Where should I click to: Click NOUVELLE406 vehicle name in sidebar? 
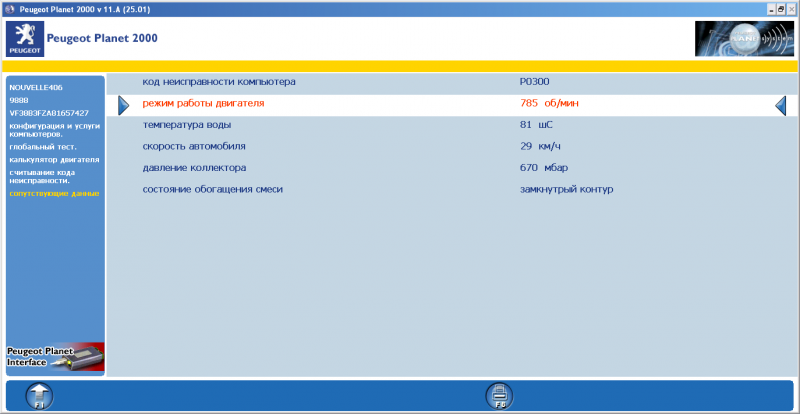tap(36, 88)
